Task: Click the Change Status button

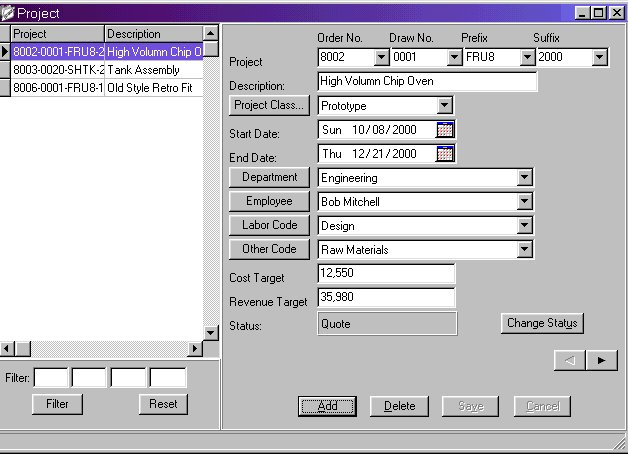Action: point(542,323)
